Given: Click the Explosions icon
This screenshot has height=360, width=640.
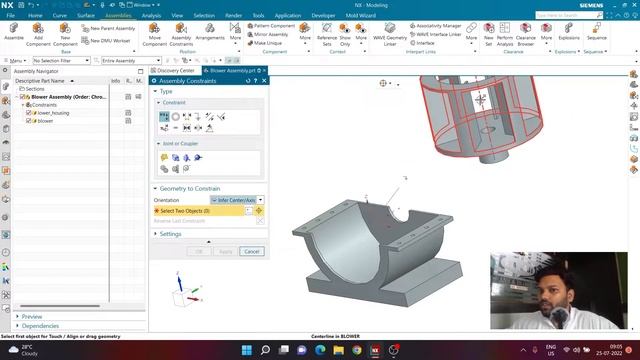Looking at the screenshot, I should pyautogui.click(x=569, y=32).
